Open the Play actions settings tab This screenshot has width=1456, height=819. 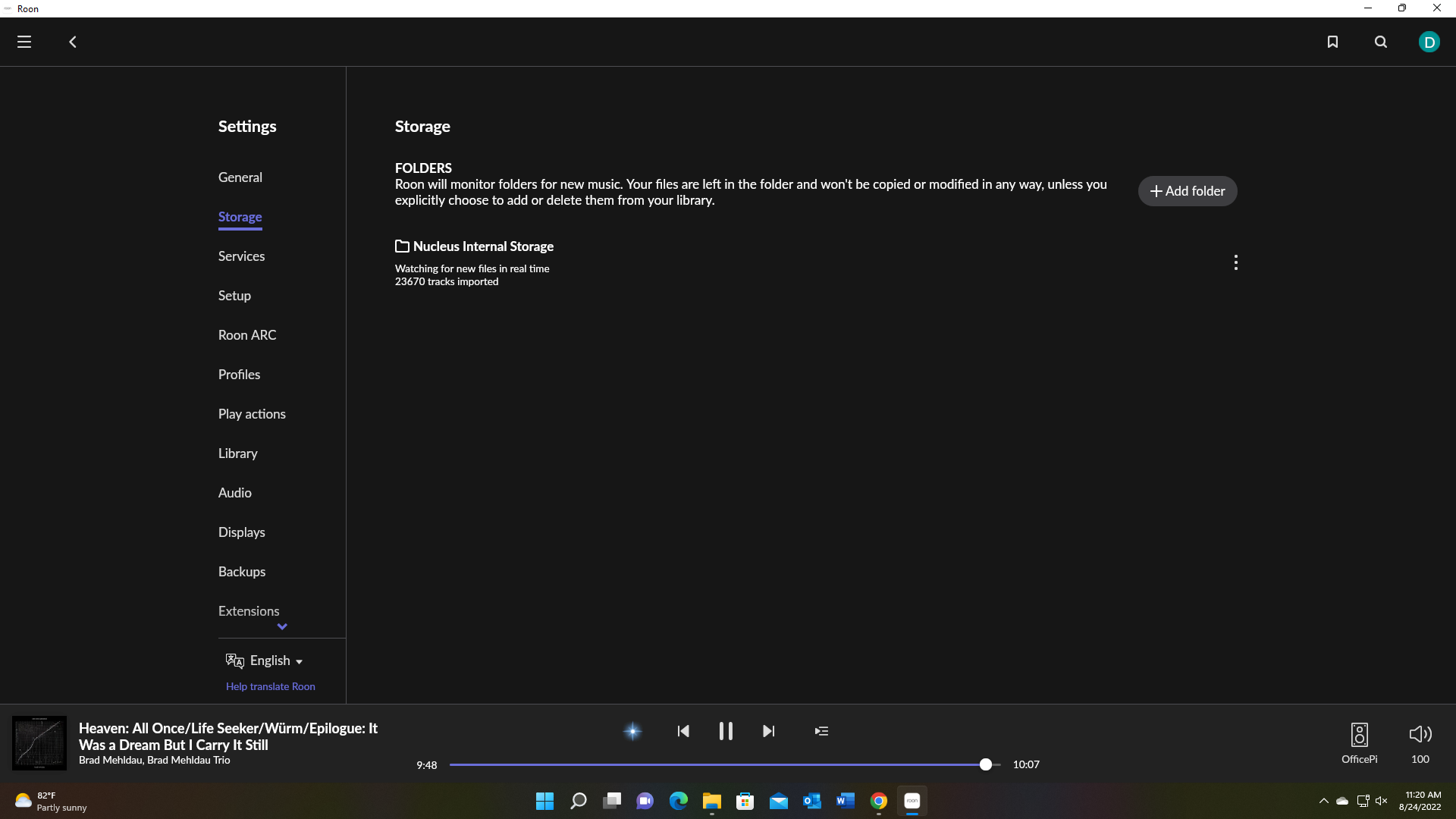252,414
